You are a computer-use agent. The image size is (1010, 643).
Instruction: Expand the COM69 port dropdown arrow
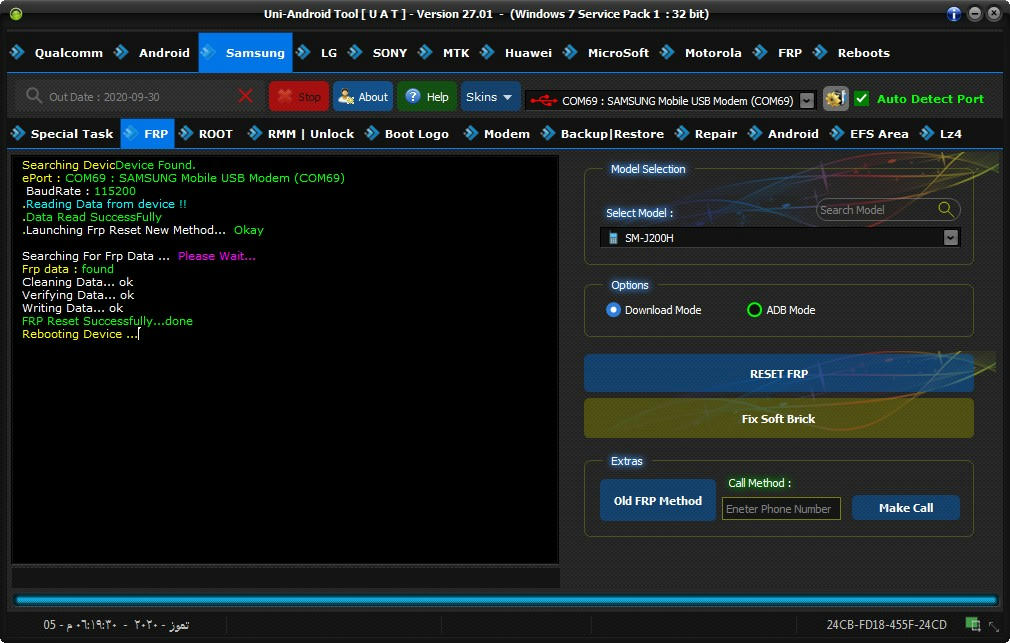tap(806, 101)
